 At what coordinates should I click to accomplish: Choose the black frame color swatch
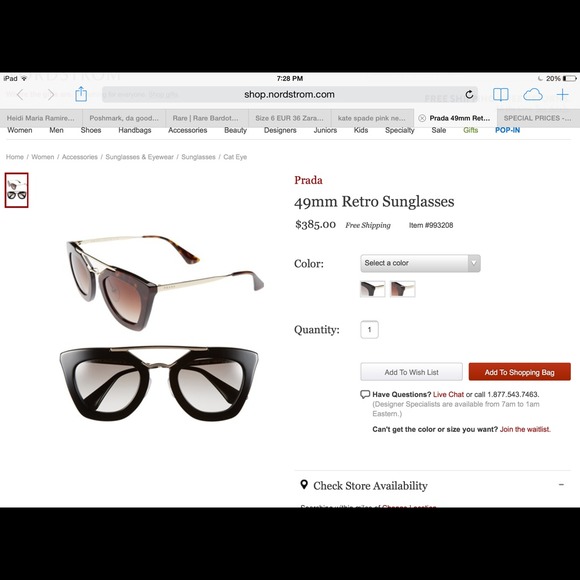click(372, 289)
